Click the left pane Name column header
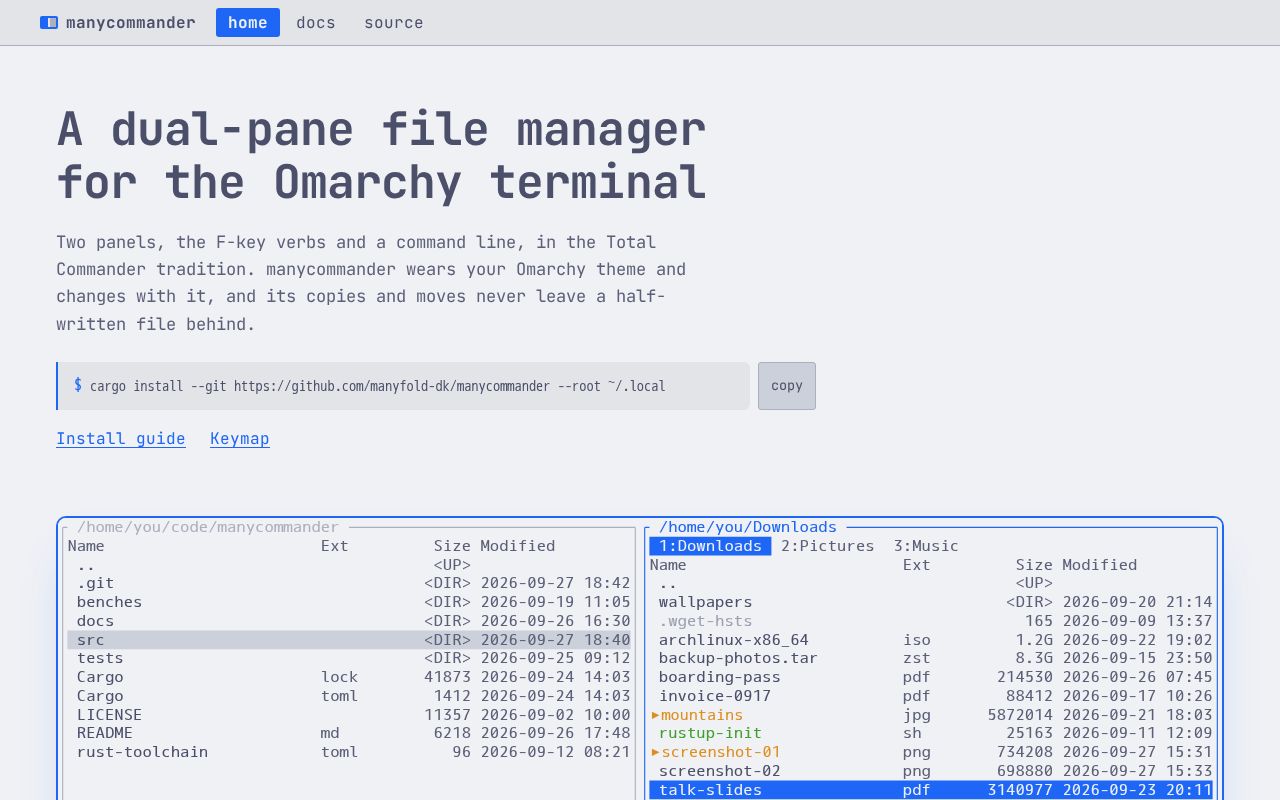 tap(86, 546)
